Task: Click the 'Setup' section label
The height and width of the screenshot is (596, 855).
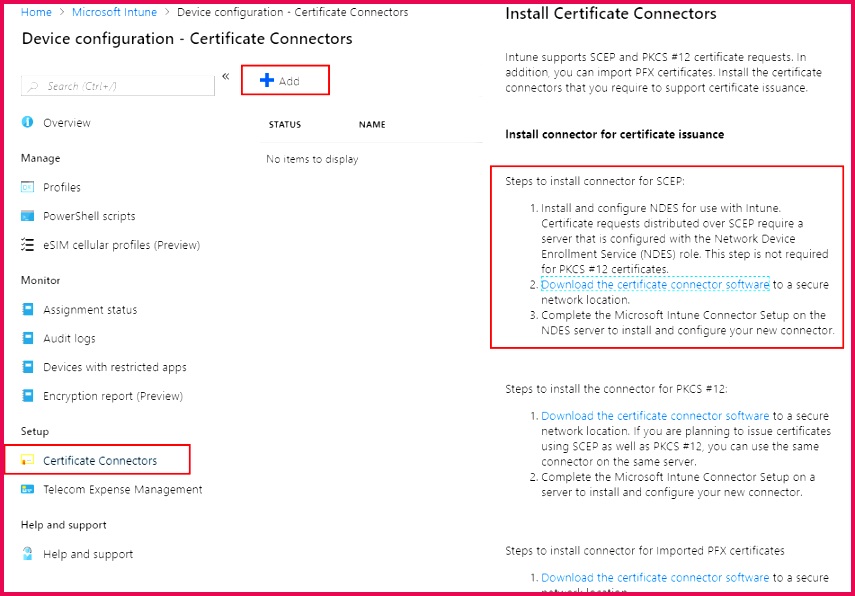Action: coord(35,431)
